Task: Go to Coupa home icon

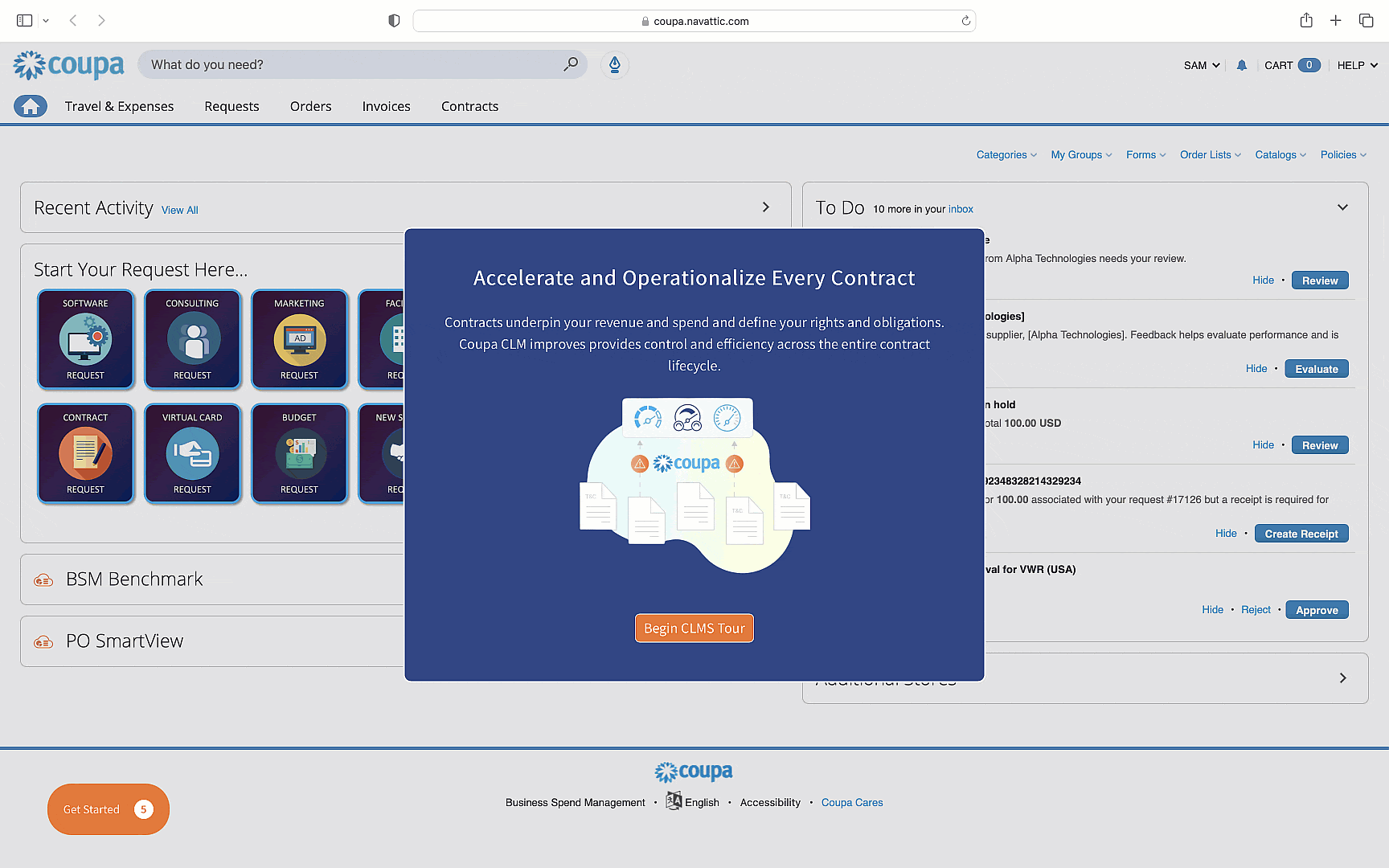Action: point(31,106)
